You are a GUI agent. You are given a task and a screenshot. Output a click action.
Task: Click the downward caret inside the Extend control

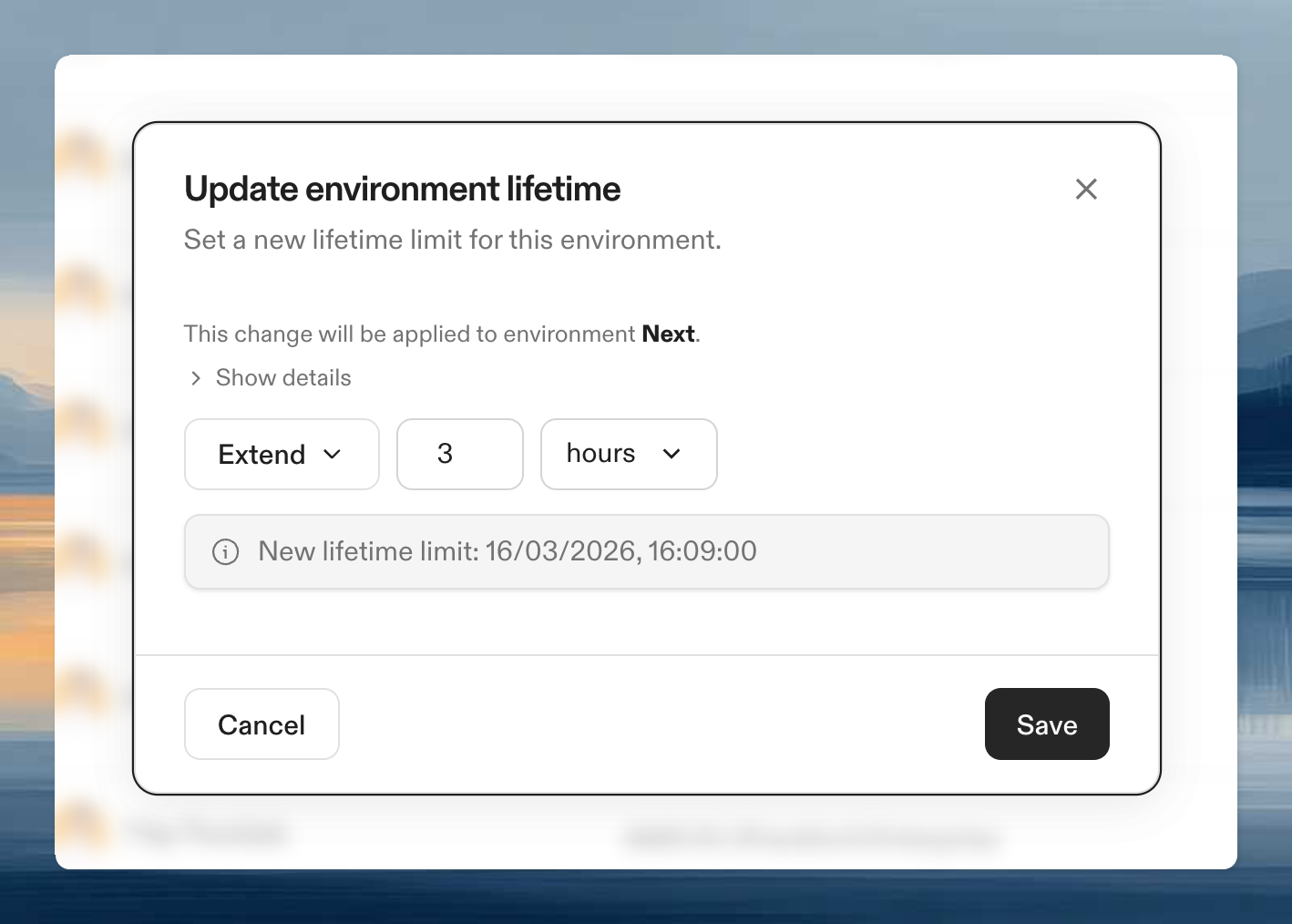pyautogui.click(x=333, y=454)
